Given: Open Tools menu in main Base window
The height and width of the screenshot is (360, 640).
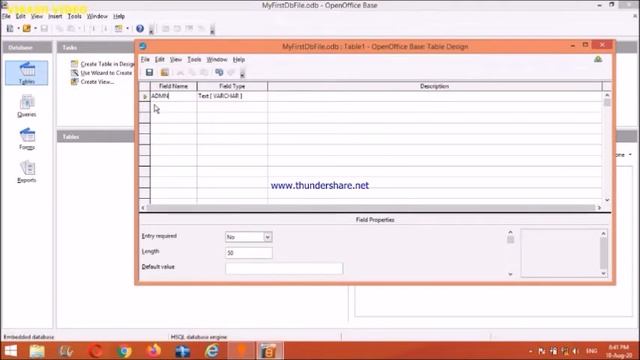Looking at the screenshot, I should click(74, 16).
